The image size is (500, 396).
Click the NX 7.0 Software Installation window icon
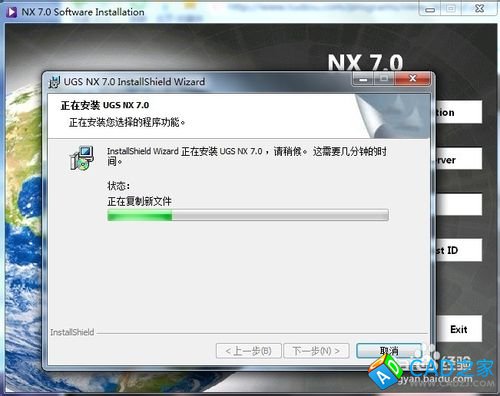tap(12, 12)
